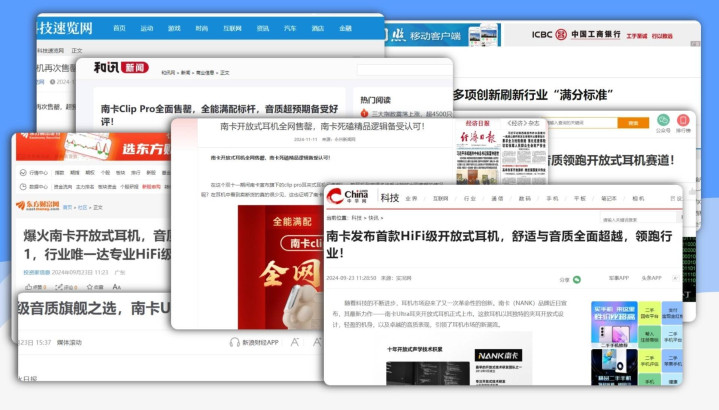Select 平板 tab on China.com 科技 nav
719x410 pixels.
pyautogui.click(x=580, y=199)
